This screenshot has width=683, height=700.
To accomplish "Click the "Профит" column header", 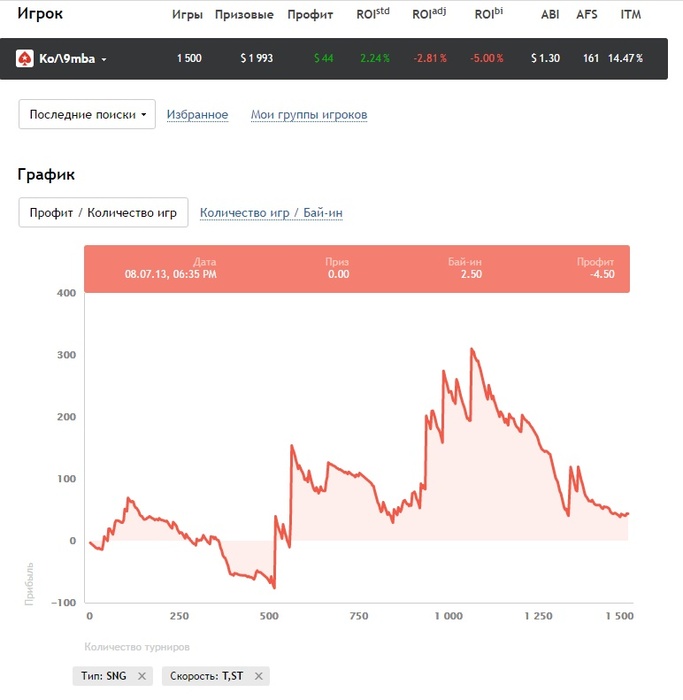I will coord(310,15).
